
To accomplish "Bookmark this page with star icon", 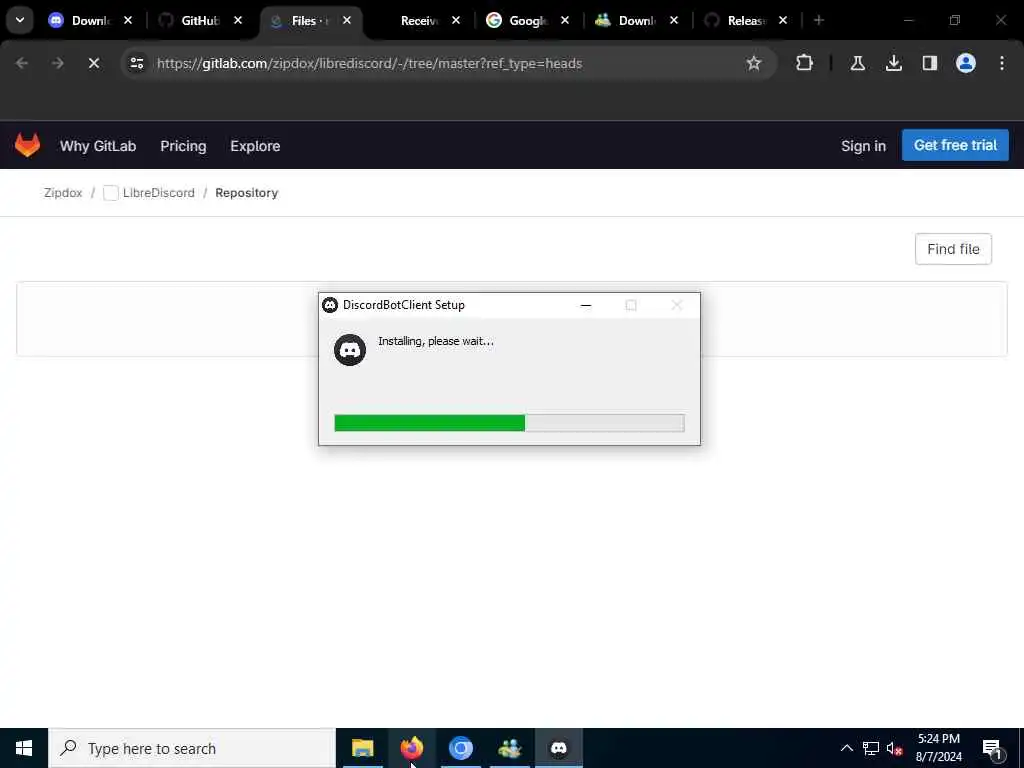I will tap(754, 63).
